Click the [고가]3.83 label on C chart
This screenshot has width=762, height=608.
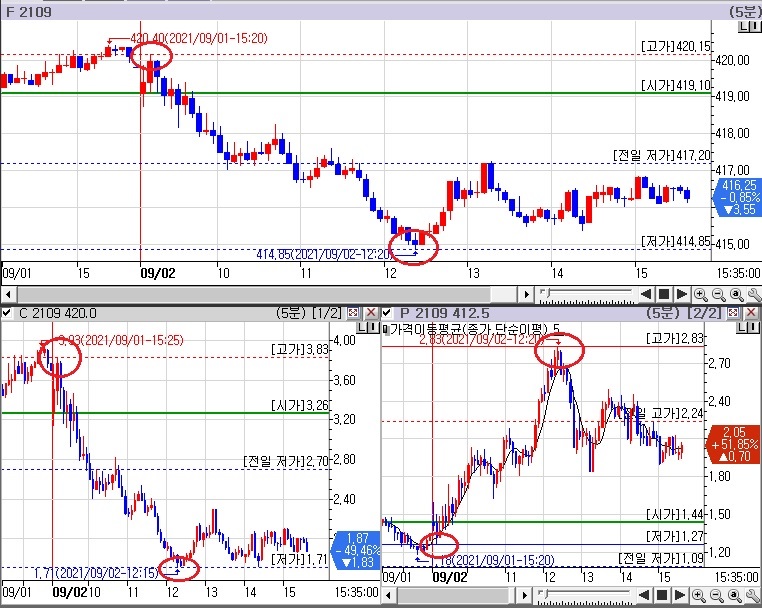point(300,349)
